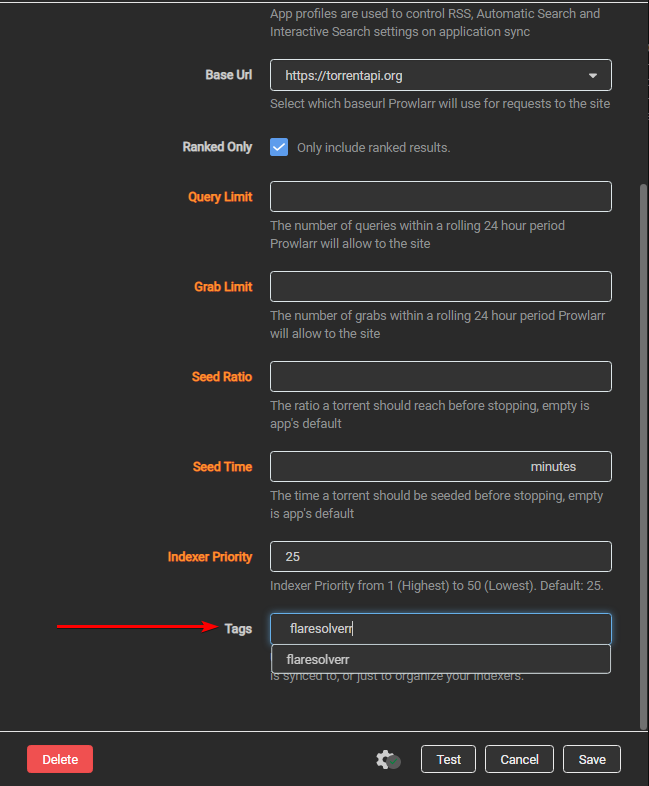
Task: Edit the Indexer Priority value 25
Action: [440, 556]
